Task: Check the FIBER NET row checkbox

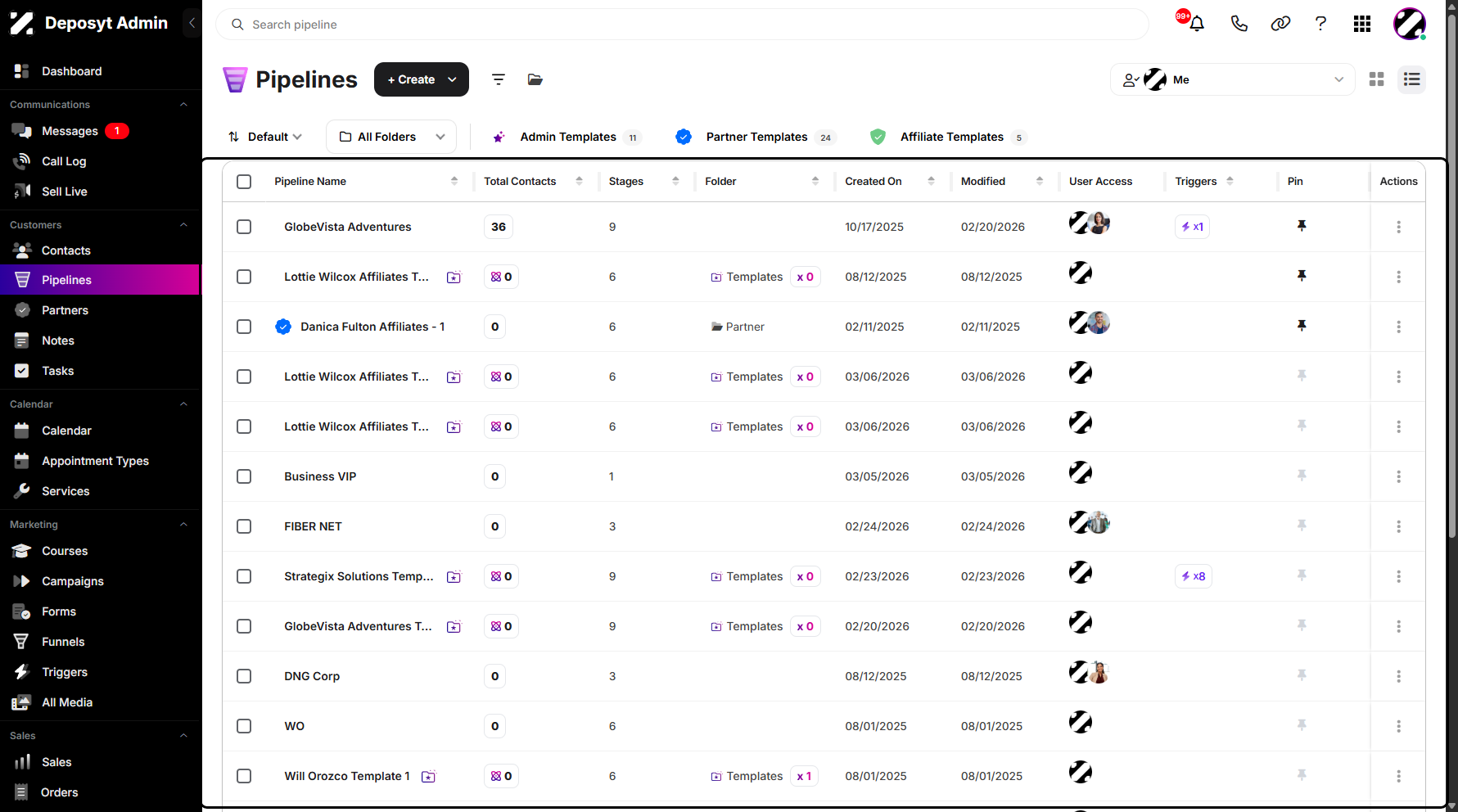Action: tap(244, 526)
